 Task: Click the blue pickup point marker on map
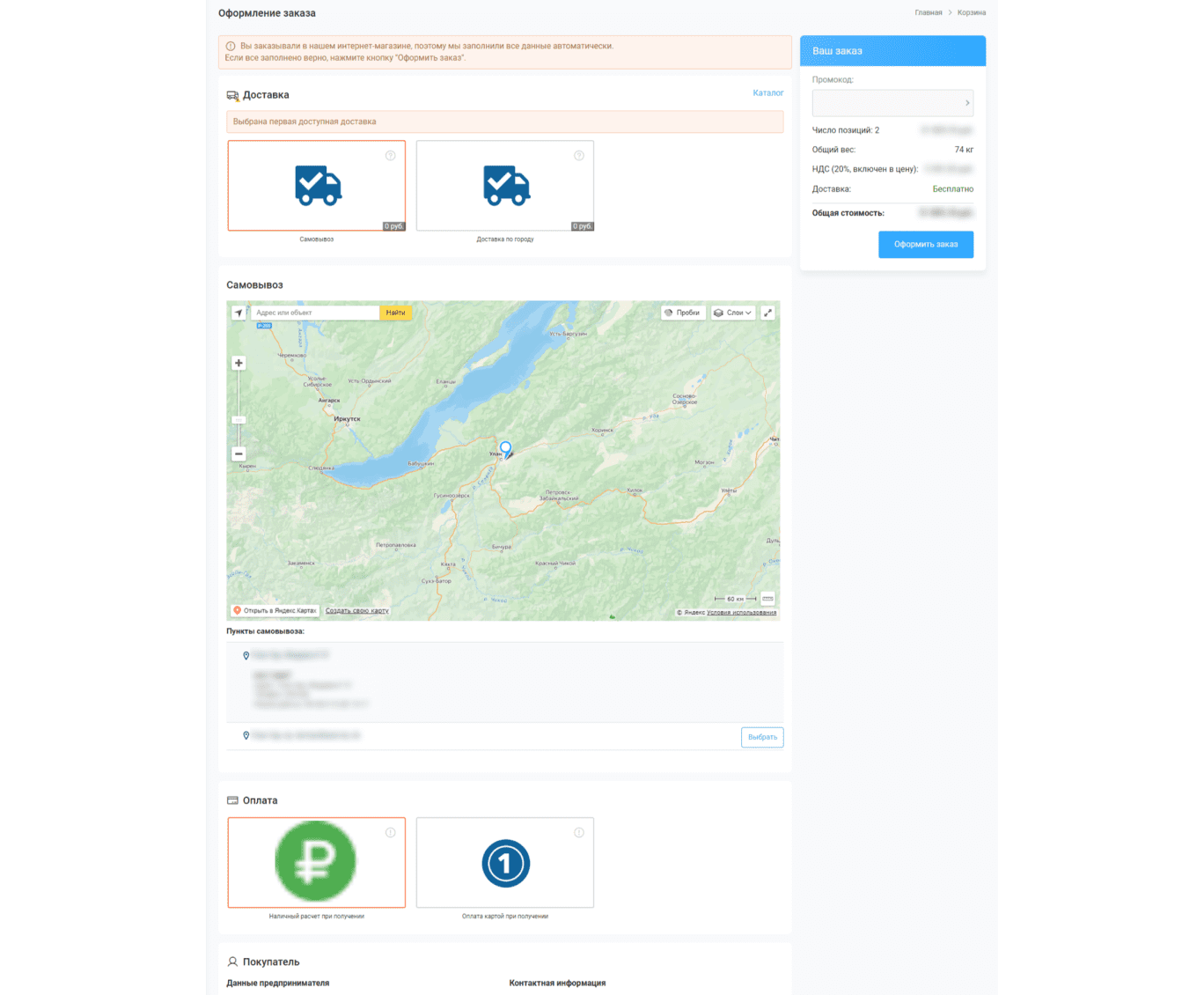click(505, 449)
